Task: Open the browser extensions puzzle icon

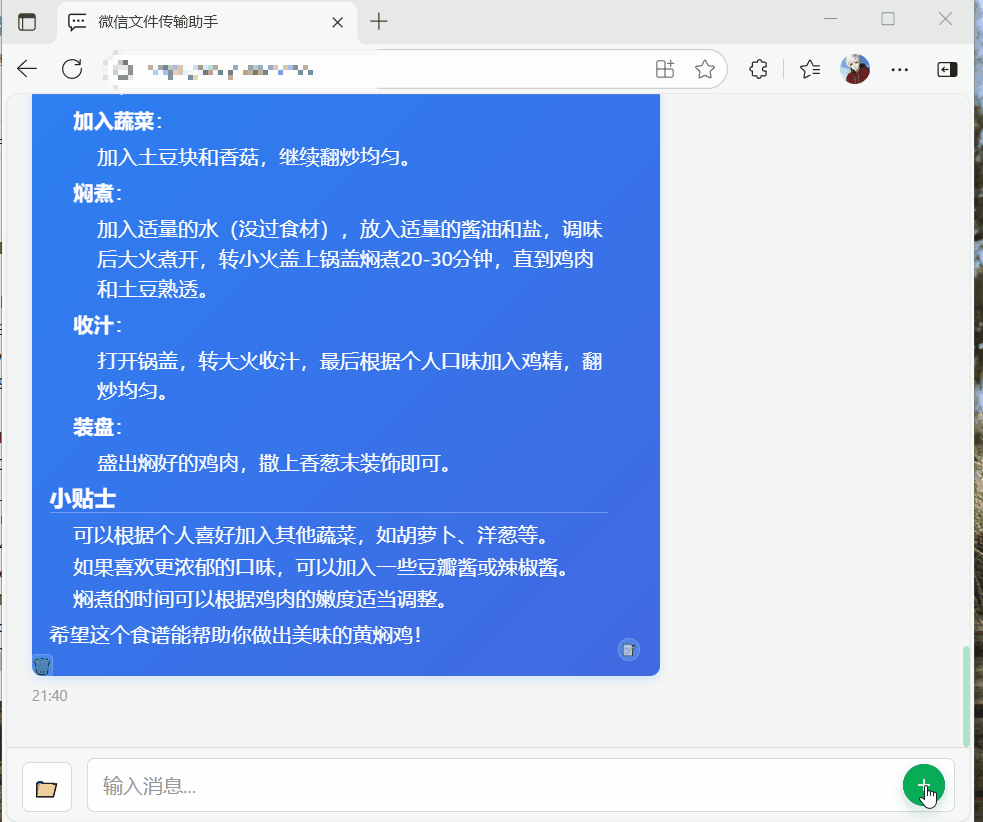Action: [759, 69]
